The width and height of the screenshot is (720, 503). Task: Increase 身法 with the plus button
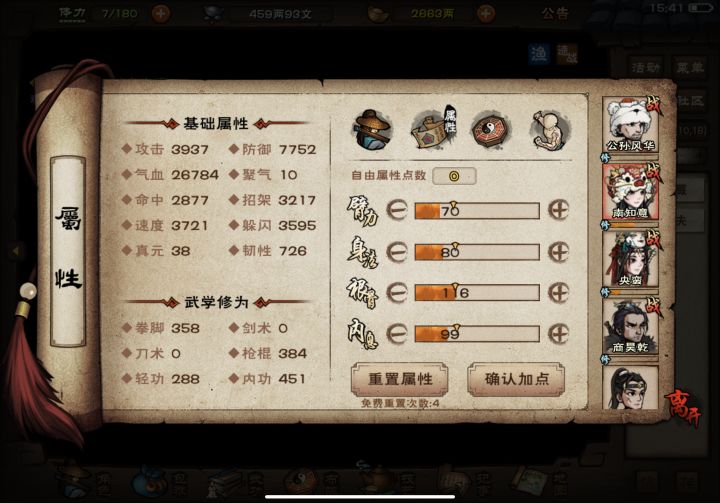click(x=558, y=252)
